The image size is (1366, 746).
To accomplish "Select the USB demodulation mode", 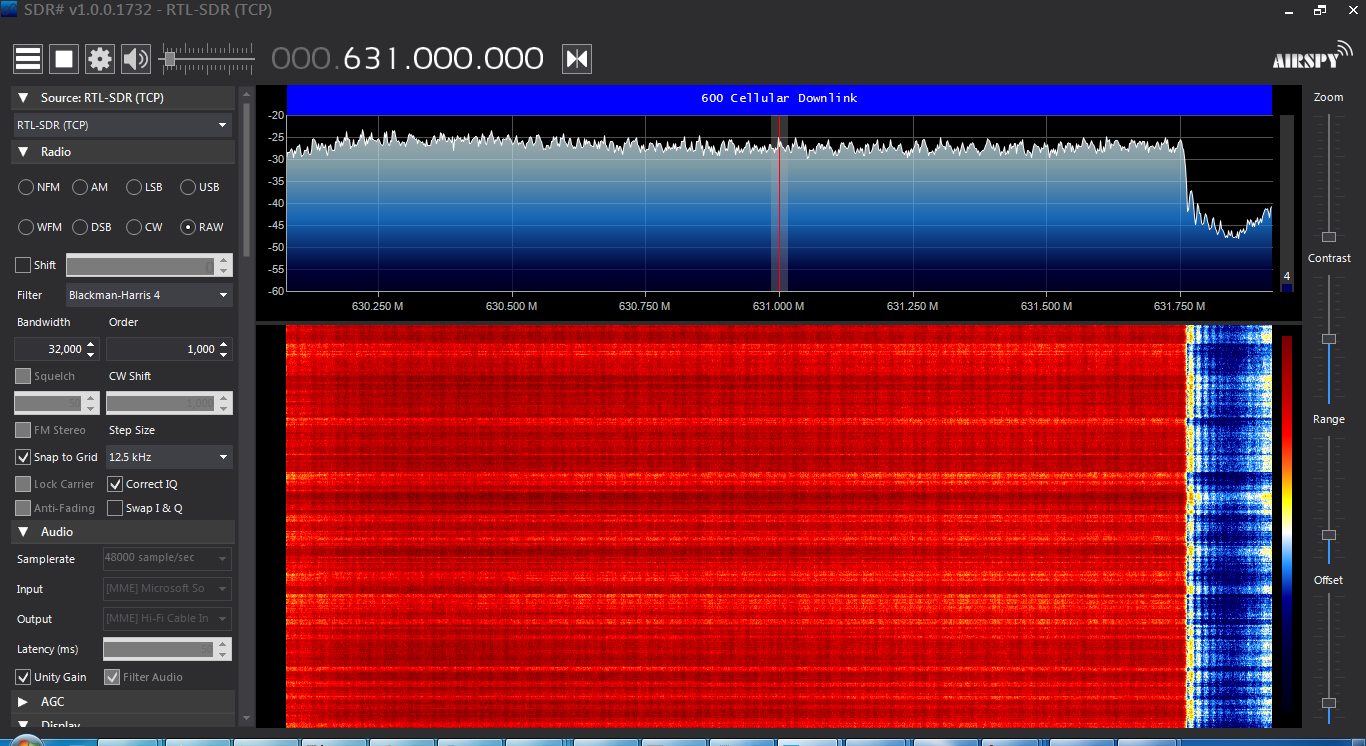I will pyautogui.click(x=200, y=187).
